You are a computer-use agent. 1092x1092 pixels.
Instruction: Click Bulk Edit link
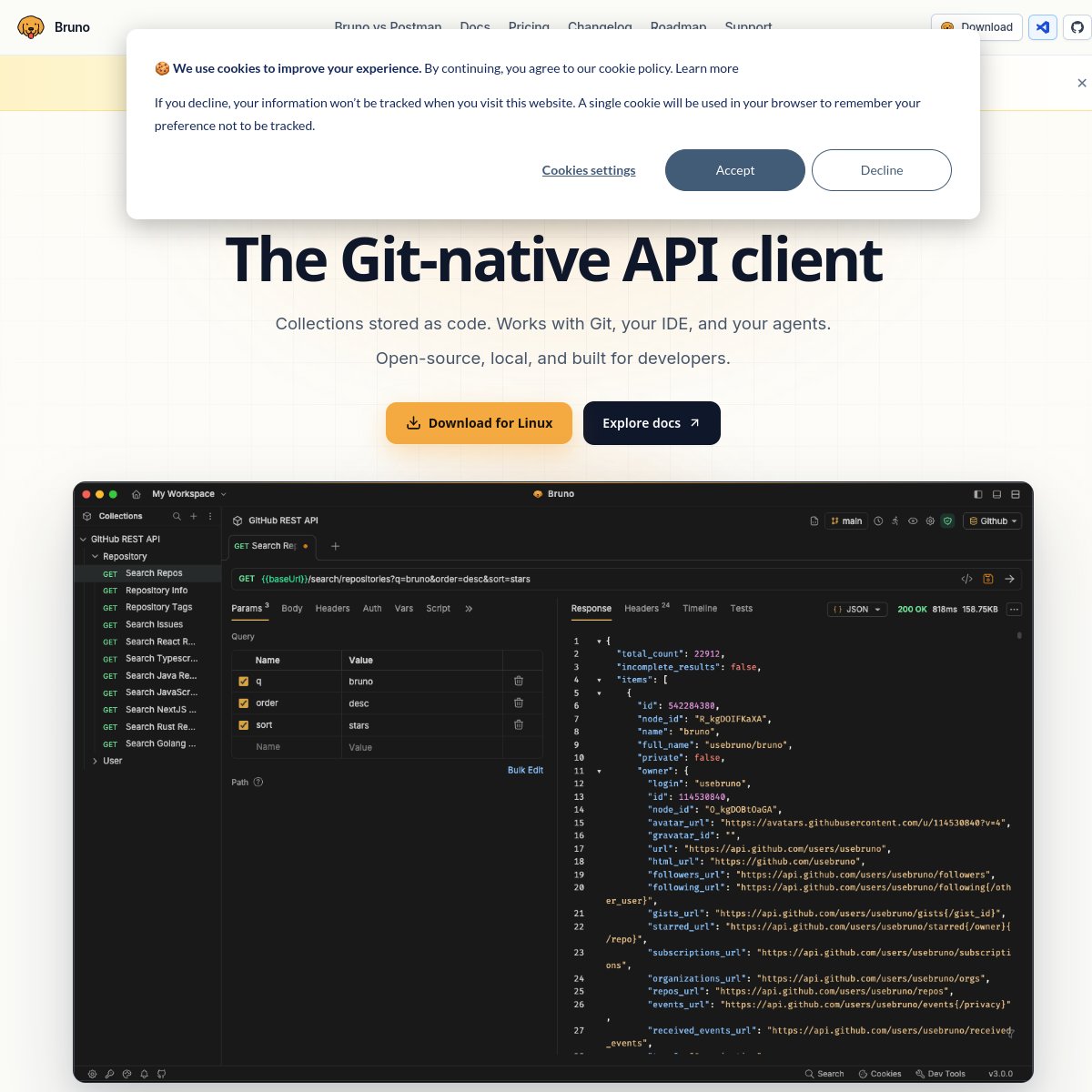click(525, 770)
